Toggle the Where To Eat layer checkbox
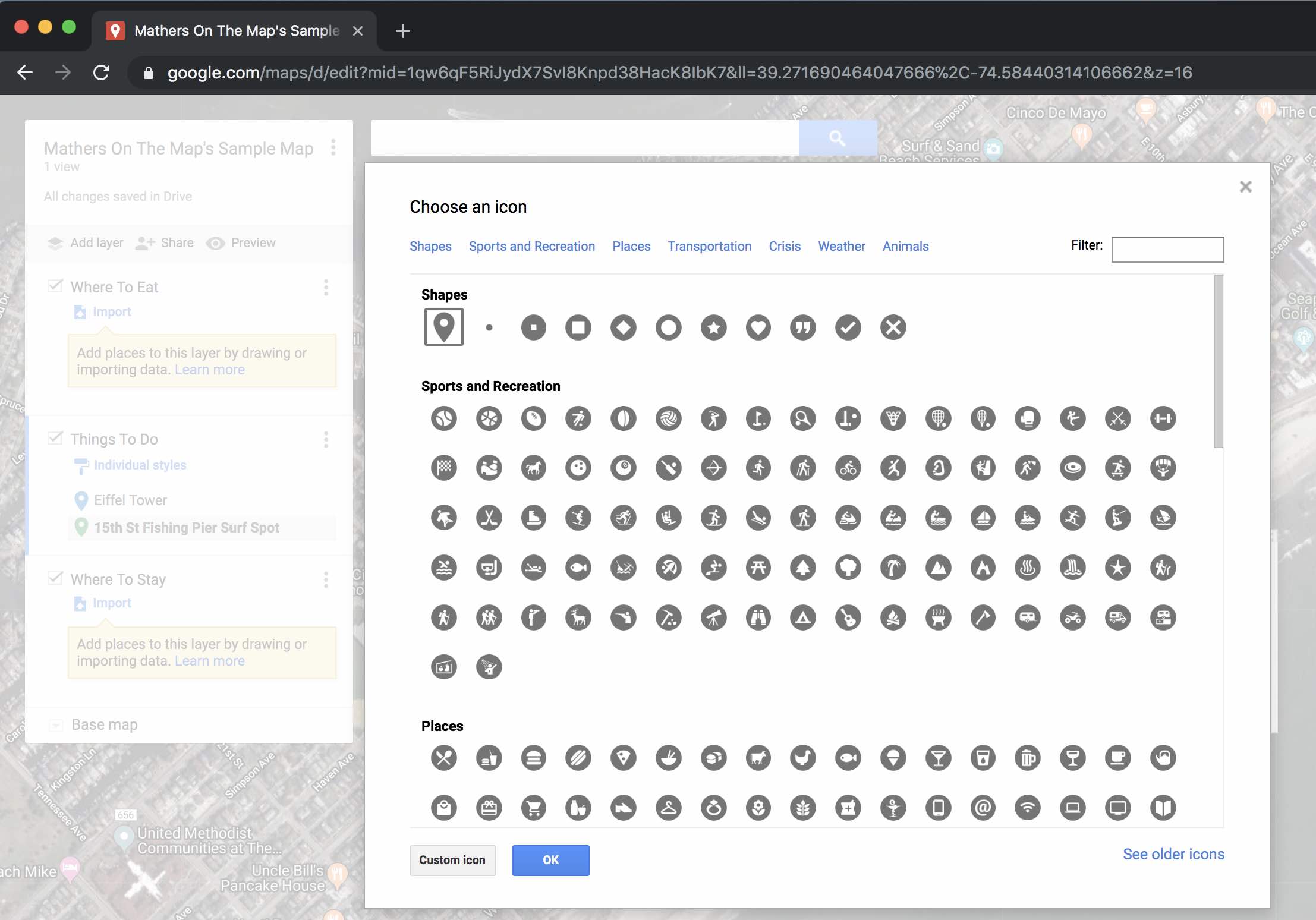The height and width of the screenshot is (920, 1316). click(55, 286)
